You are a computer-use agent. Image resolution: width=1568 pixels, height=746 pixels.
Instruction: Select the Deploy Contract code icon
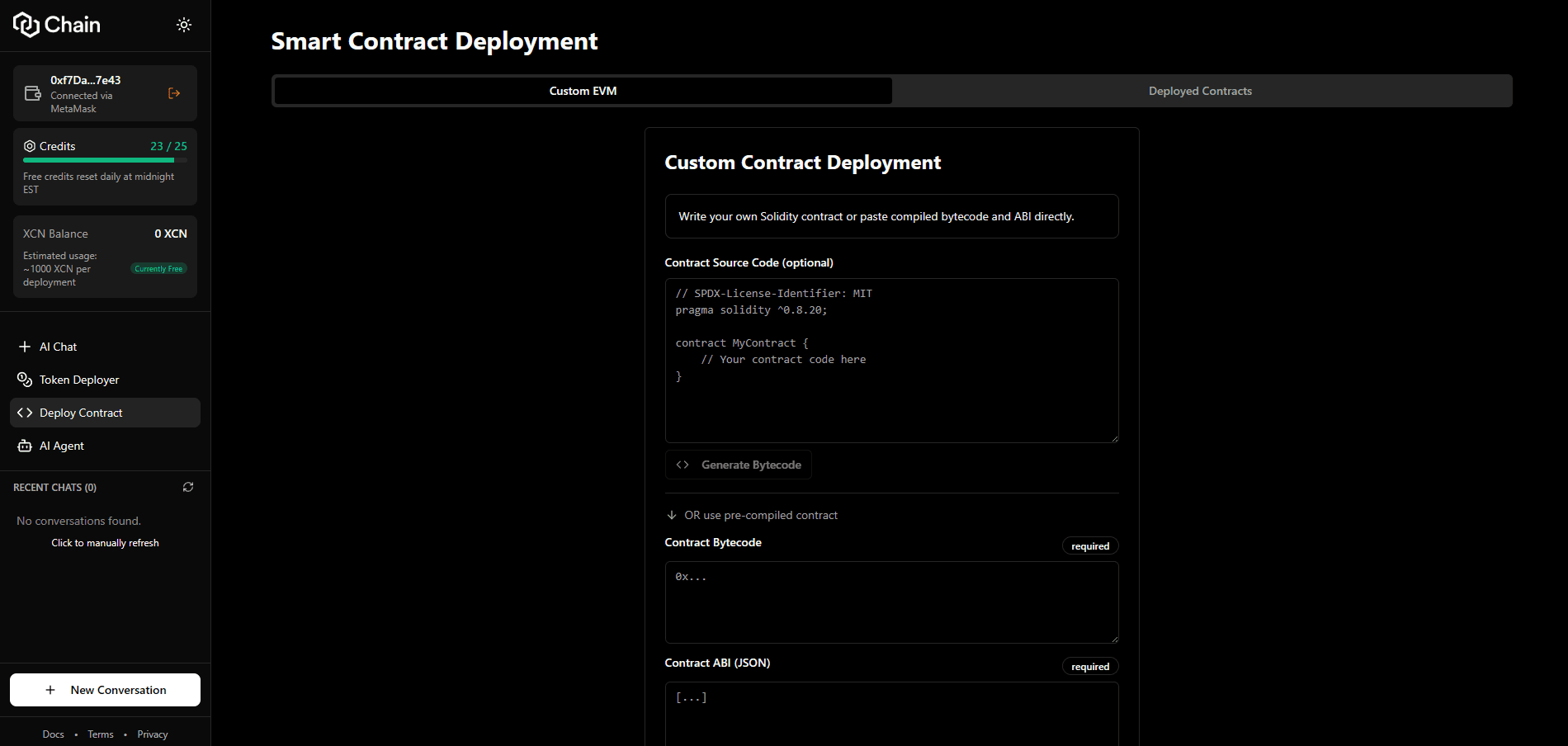click(x=25, y=412)
